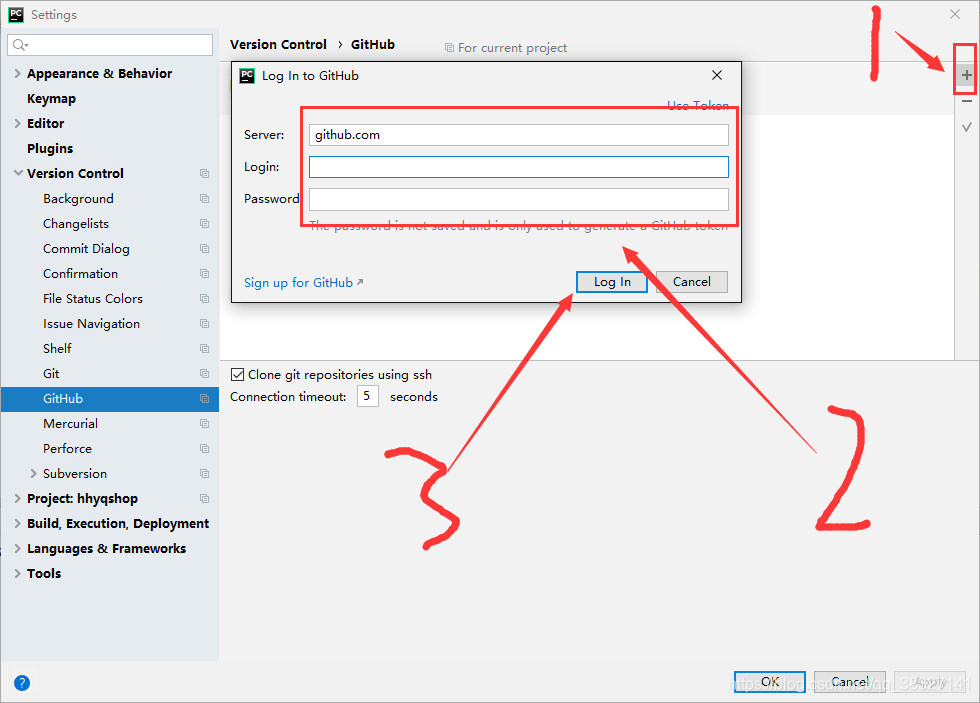The width and height of the screenshot is (980, 703).
Task: Click Cancel in the GitHub login dialog
Action: [692, 282]
